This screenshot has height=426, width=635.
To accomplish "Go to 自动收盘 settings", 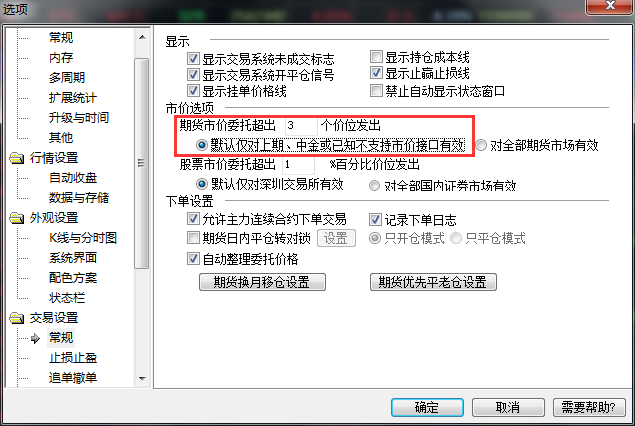I will [x=73, y=178].
